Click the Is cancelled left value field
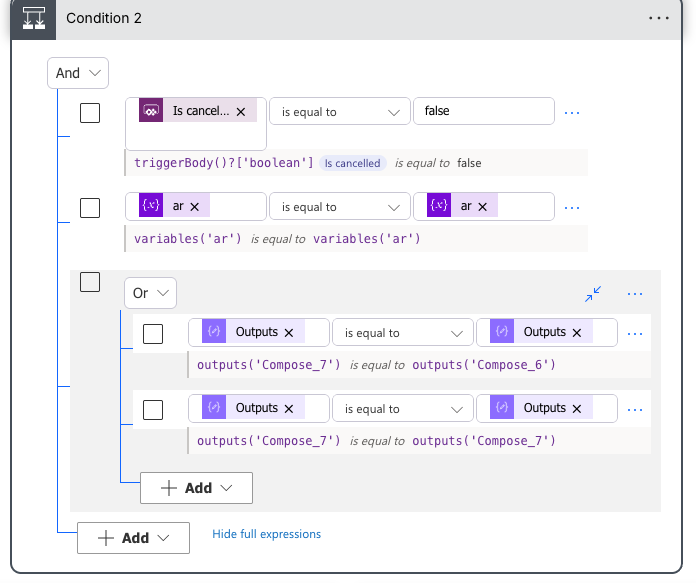This screenshot has width=696, height=583. [x=196, y=124]
